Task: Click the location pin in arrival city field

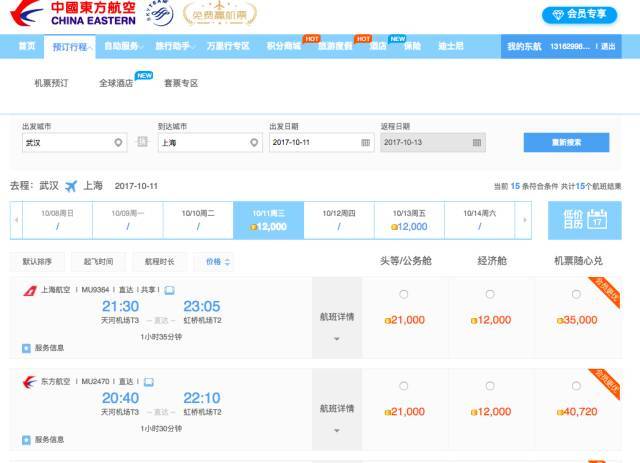Action: [x=254, y=142]
